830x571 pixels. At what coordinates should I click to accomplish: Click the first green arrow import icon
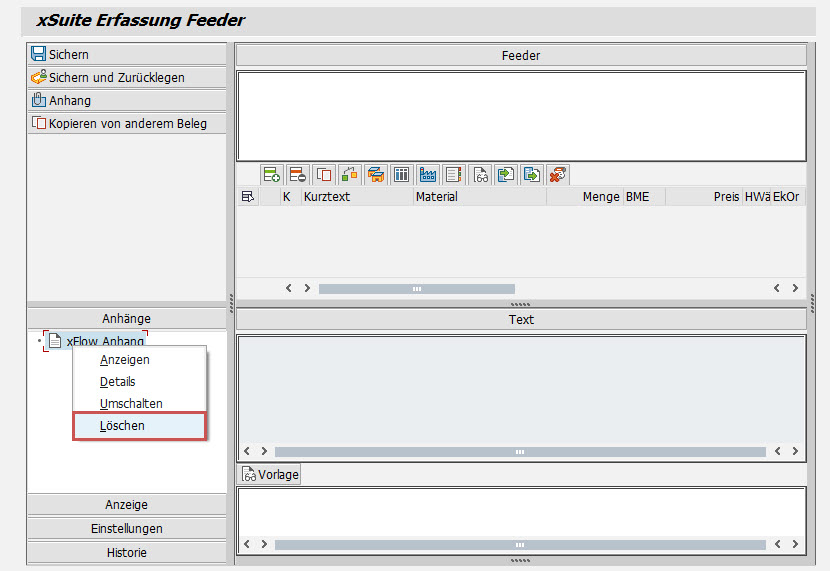pyautogui.click(x=506, y=175)
